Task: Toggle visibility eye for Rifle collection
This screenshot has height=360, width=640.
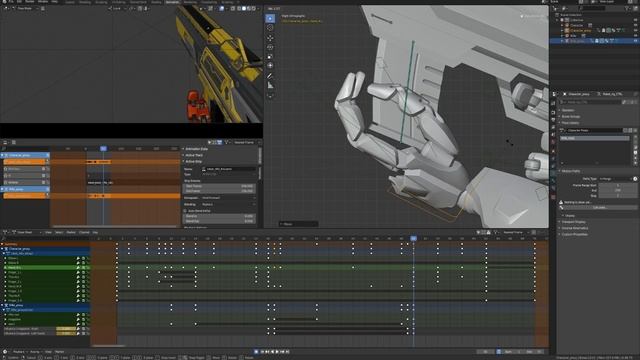Action: 636,36
